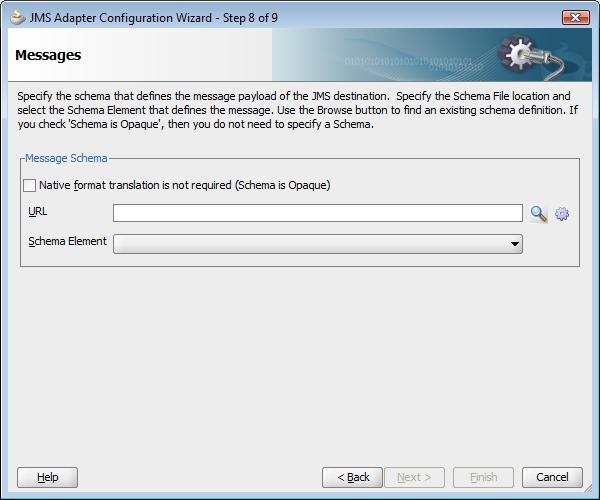Click the wizard title bar application icon
The height and width of the screenshot is (500, 600).
(x=17, y=18)
